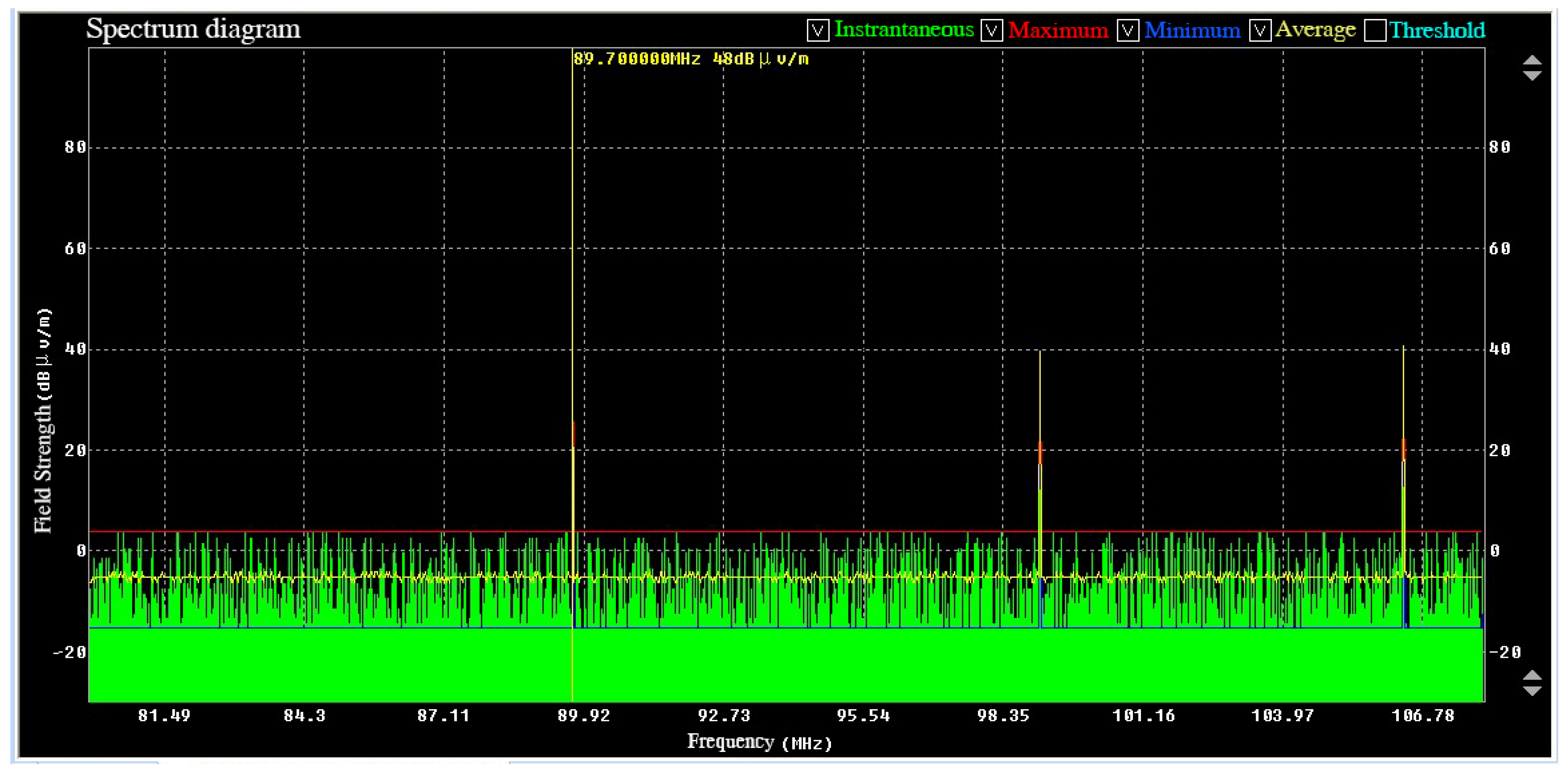Uncheck the Maximum trace checkbox
1568x773 pixels.
(x=992, y=30)
